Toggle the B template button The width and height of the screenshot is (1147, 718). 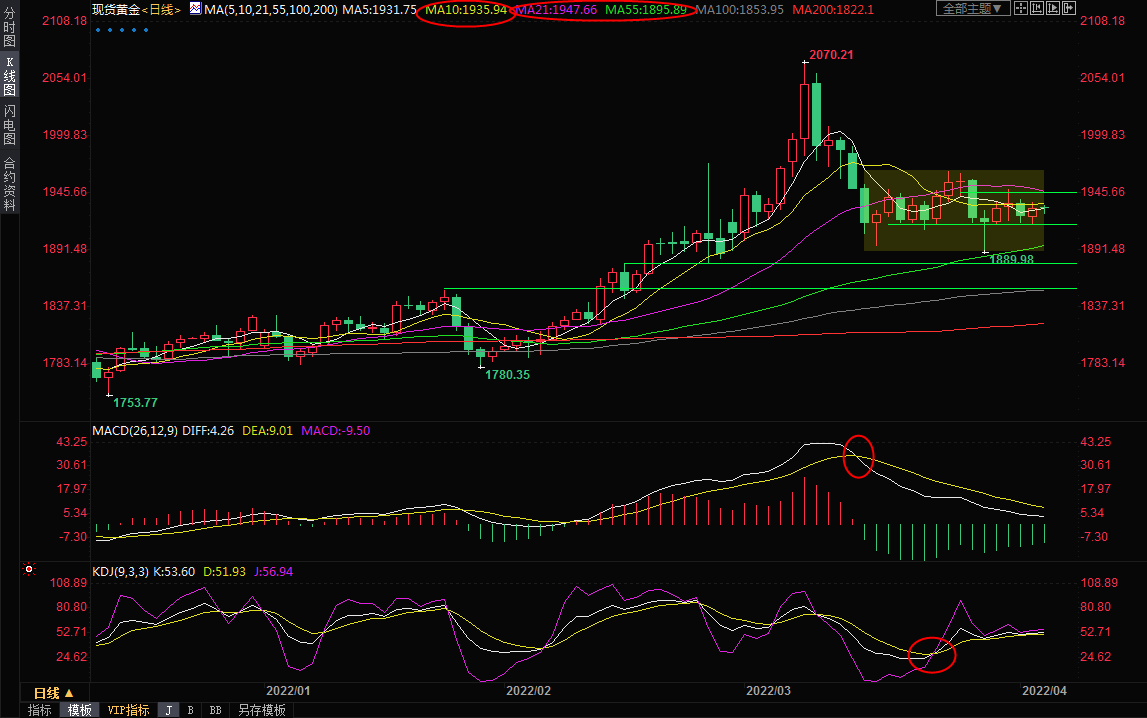(x=190, y=710)
